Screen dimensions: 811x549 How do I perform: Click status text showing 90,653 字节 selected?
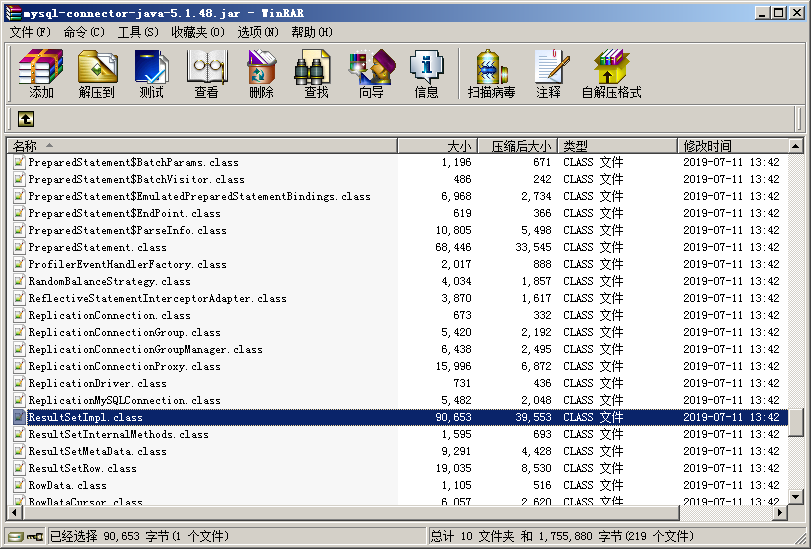pyautogui.click(x=140, y=537)
